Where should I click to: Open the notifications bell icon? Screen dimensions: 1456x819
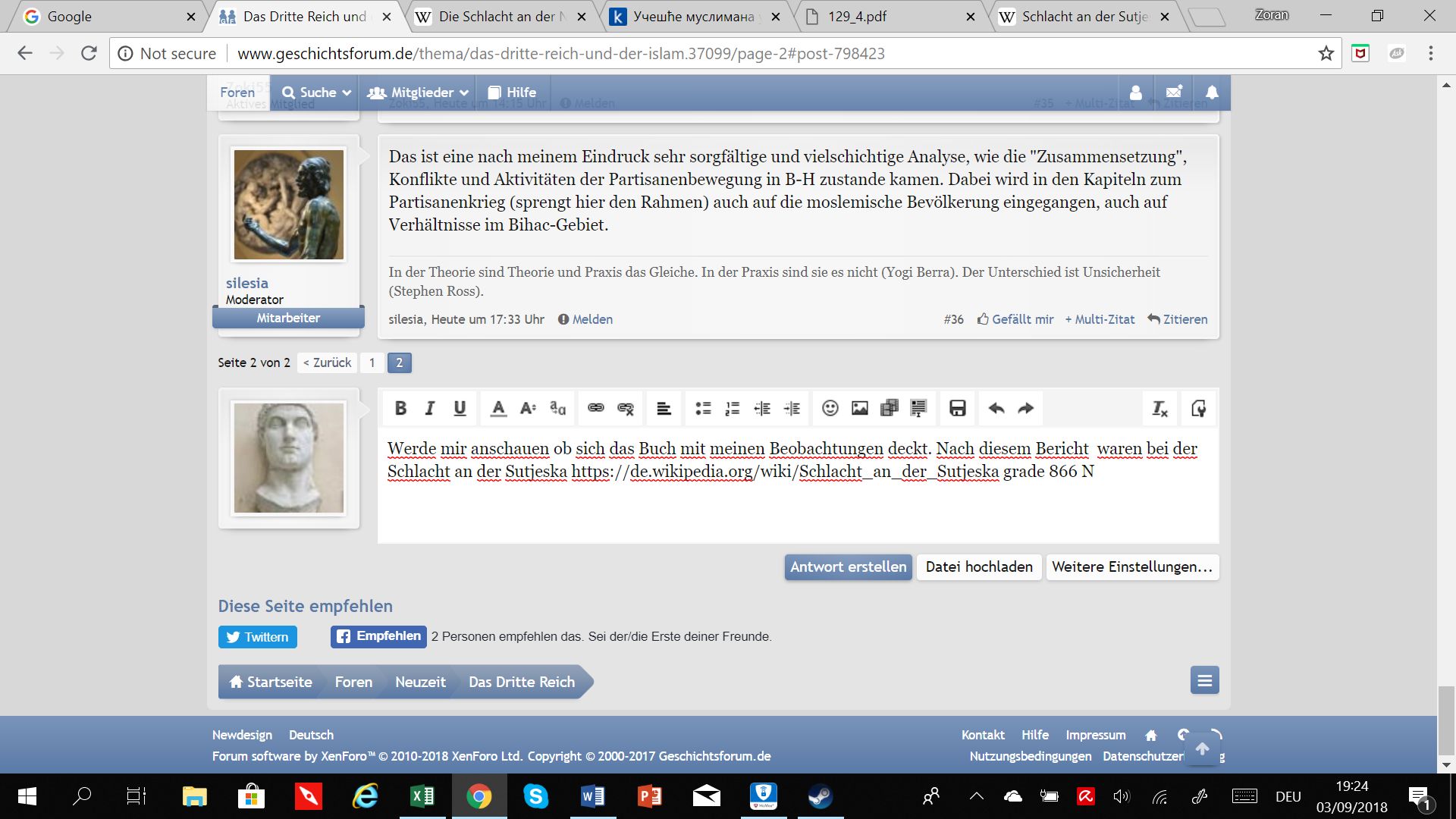[x=1212, y=93]
